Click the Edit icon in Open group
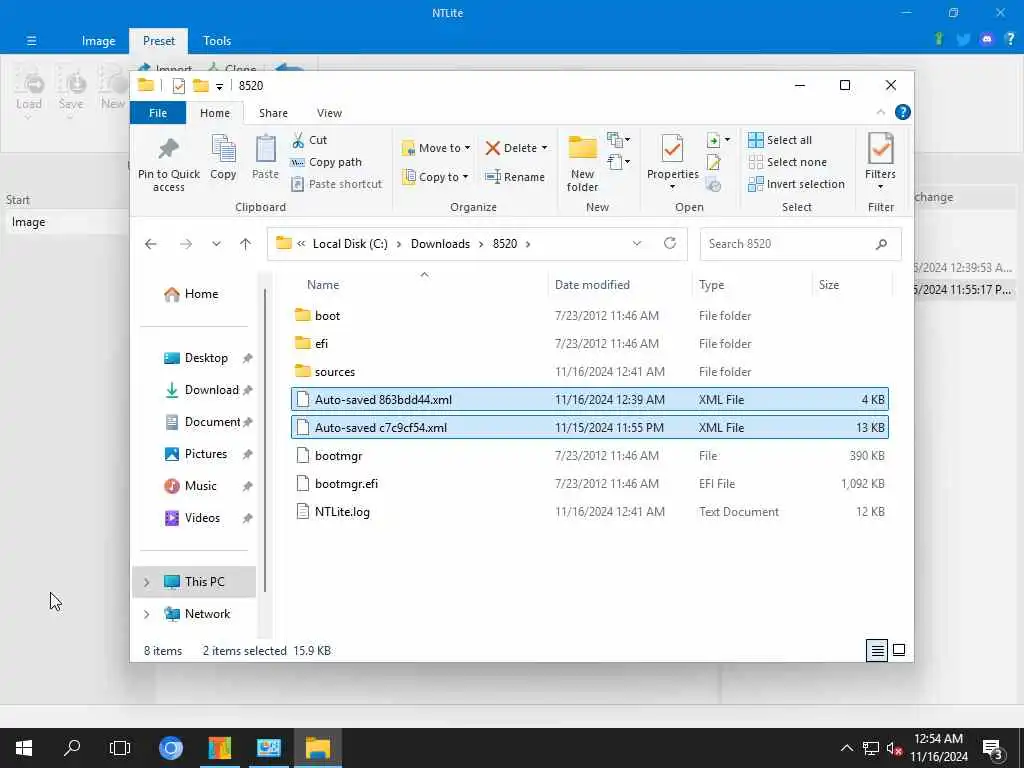Image resolution: width=1024 pixels, height=768 pixels. 713,162
